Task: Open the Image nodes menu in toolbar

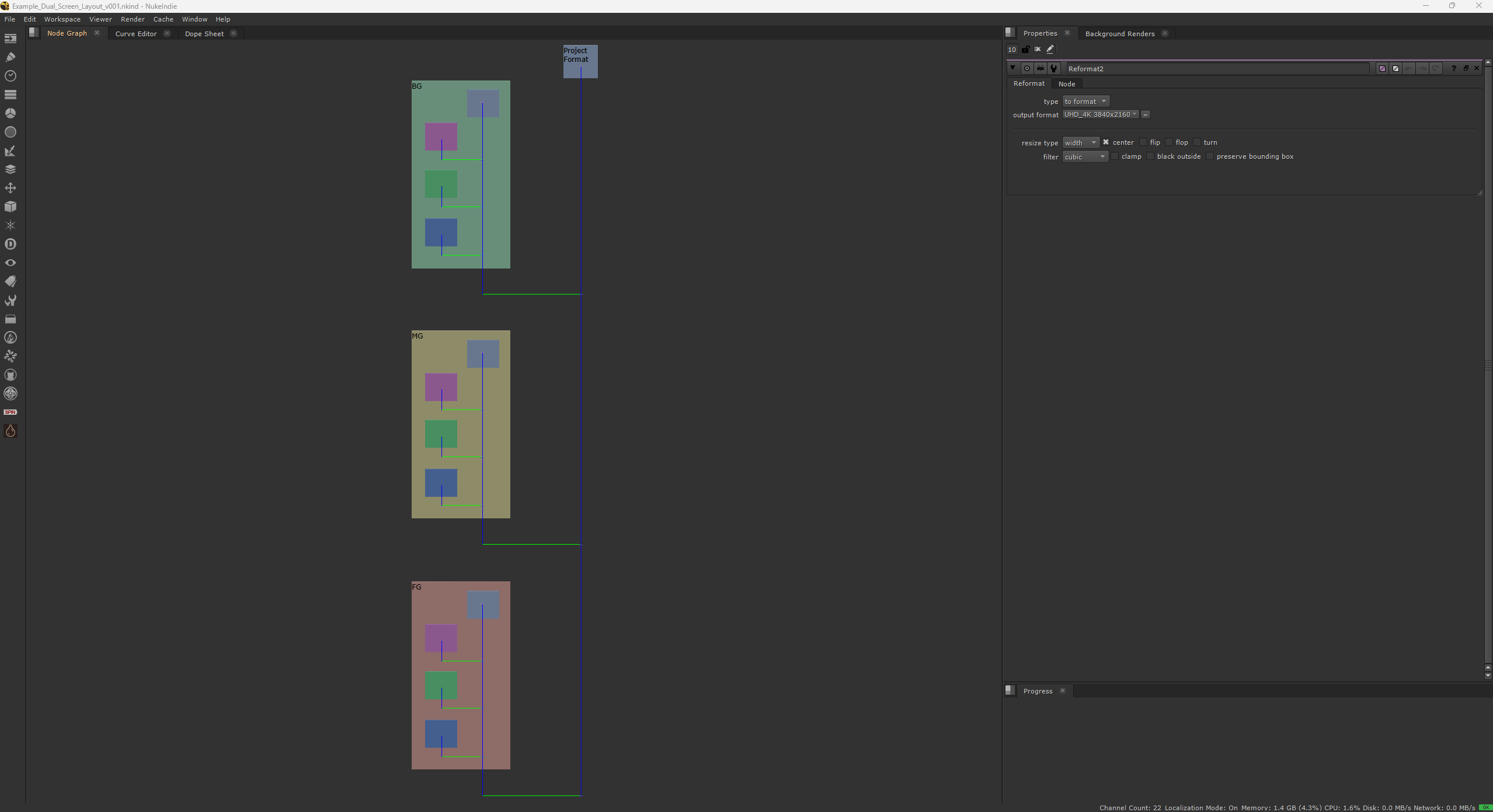Action: click(11, 39)
